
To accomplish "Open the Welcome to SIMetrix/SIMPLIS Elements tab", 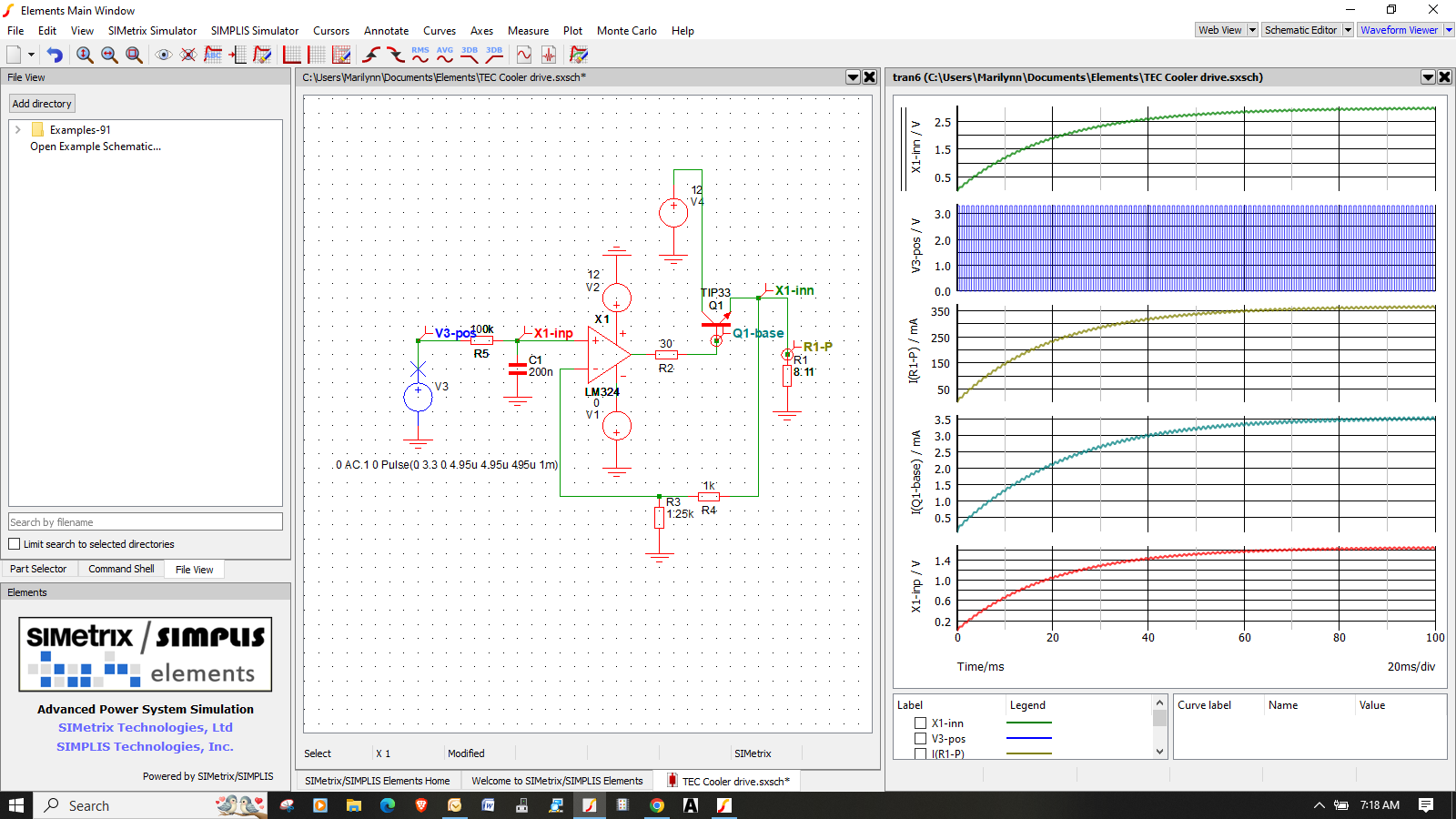I will (557, 781).
